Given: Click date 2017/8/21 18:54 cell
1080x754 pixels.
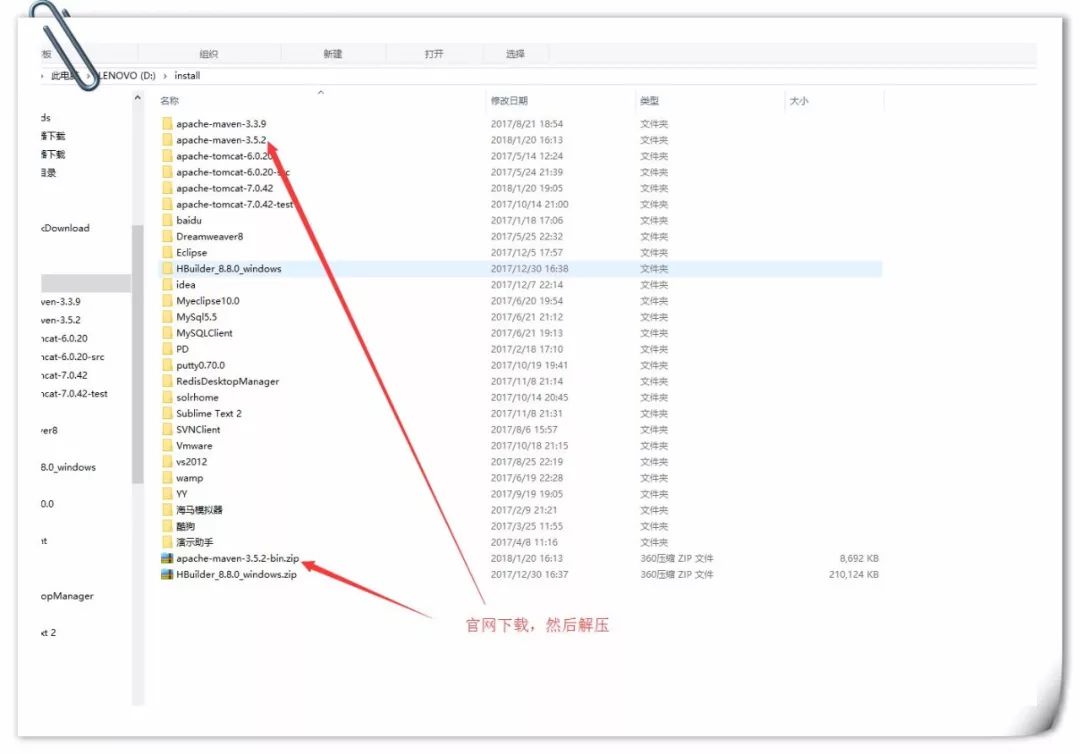Looking at the screenshot, I should (x=527, y=124).
